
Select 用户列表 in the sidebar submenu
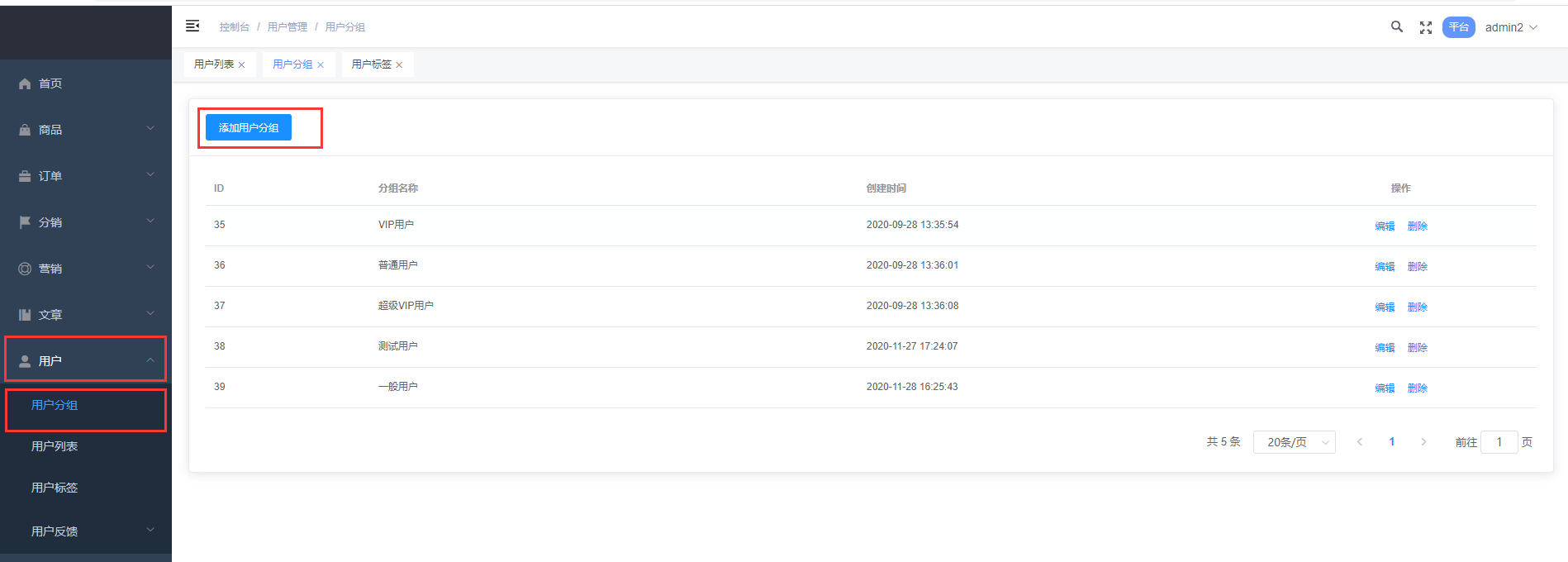pyautogui.click(x=55, y=446)
